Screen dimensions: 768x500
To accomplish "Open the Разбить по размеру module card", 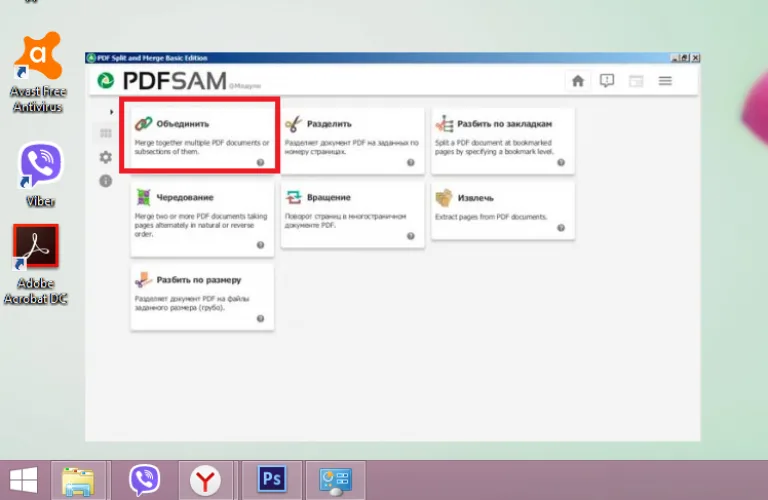I will click(202, 297).
